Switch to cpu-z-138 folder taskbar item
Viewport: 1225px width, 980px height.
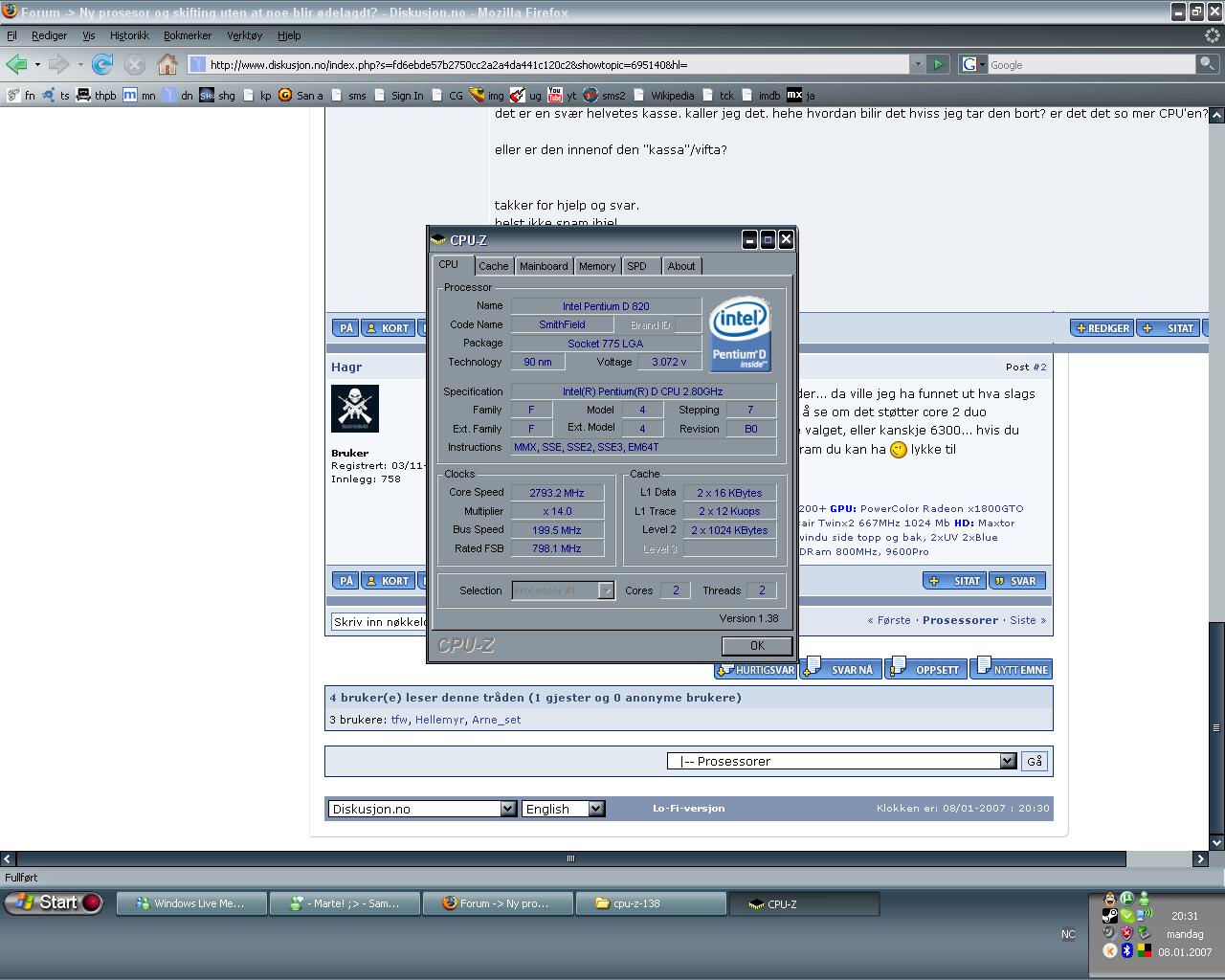pyautogui.click(x=651, y=903)
